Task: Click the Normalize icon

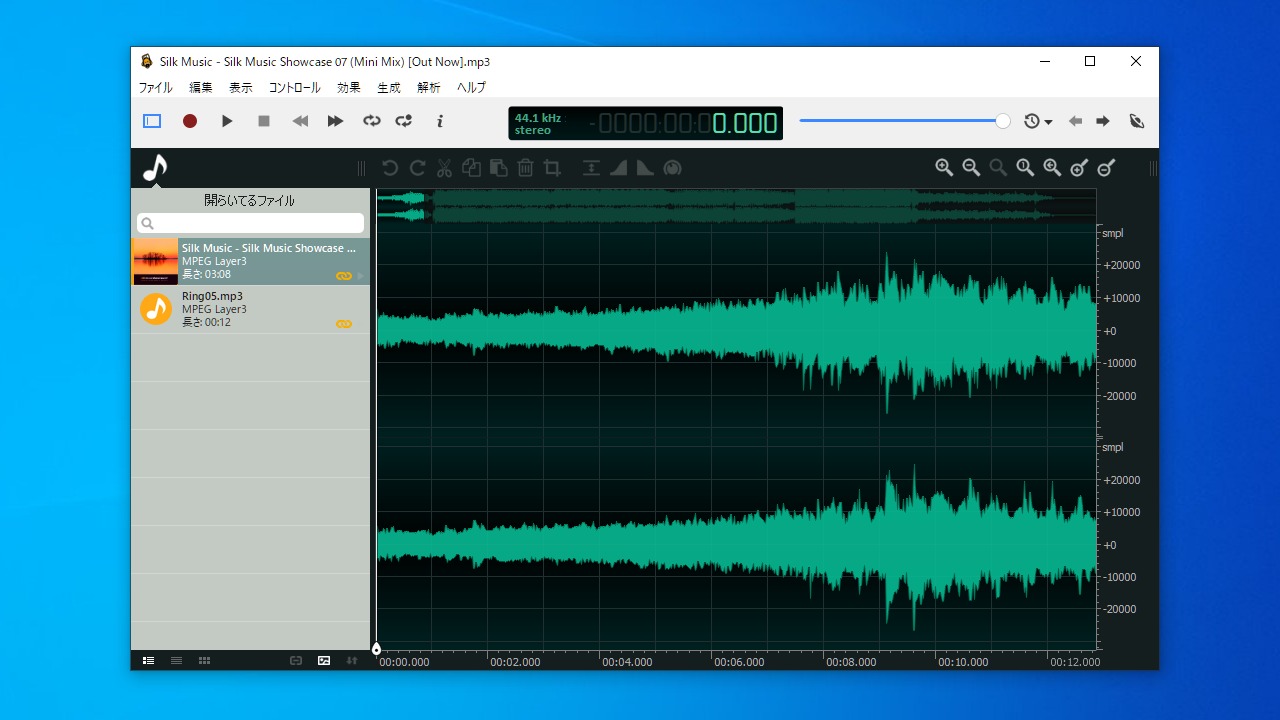Action: tap(592, 168)
